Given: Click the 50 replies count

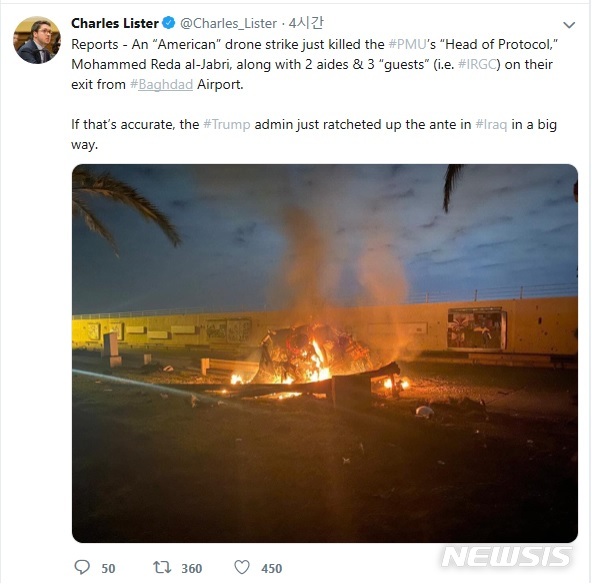Looking at the screenshot, I should coord(108,568).
